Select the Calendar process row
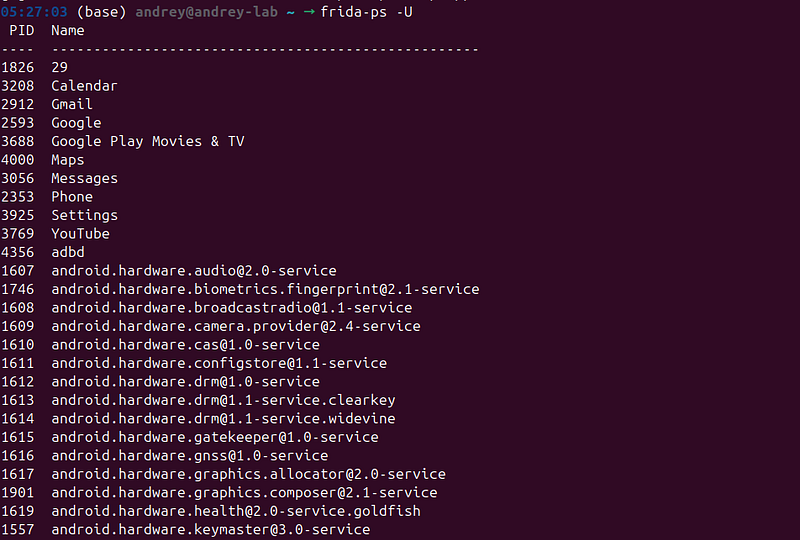This screenshot has height=540, width=800. (x=59, y=86)
